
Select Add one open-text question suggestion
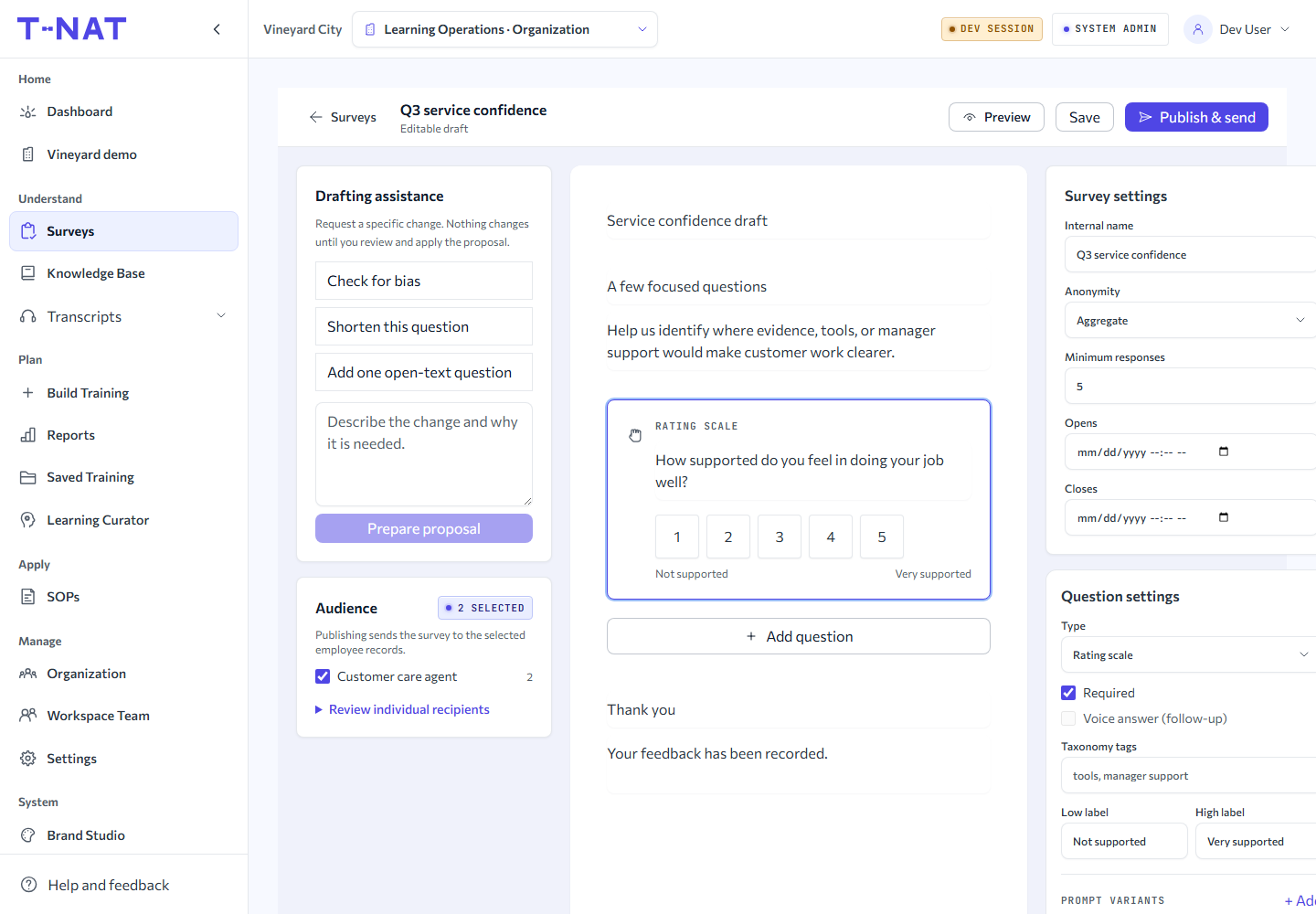pos(424,372)
